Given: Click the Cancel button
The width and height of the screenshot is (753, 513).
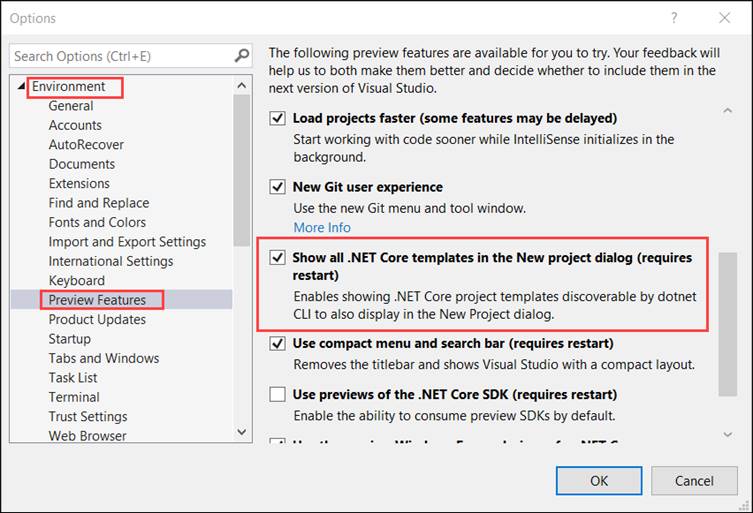Looking at the screenshot, I should (693, 480).
